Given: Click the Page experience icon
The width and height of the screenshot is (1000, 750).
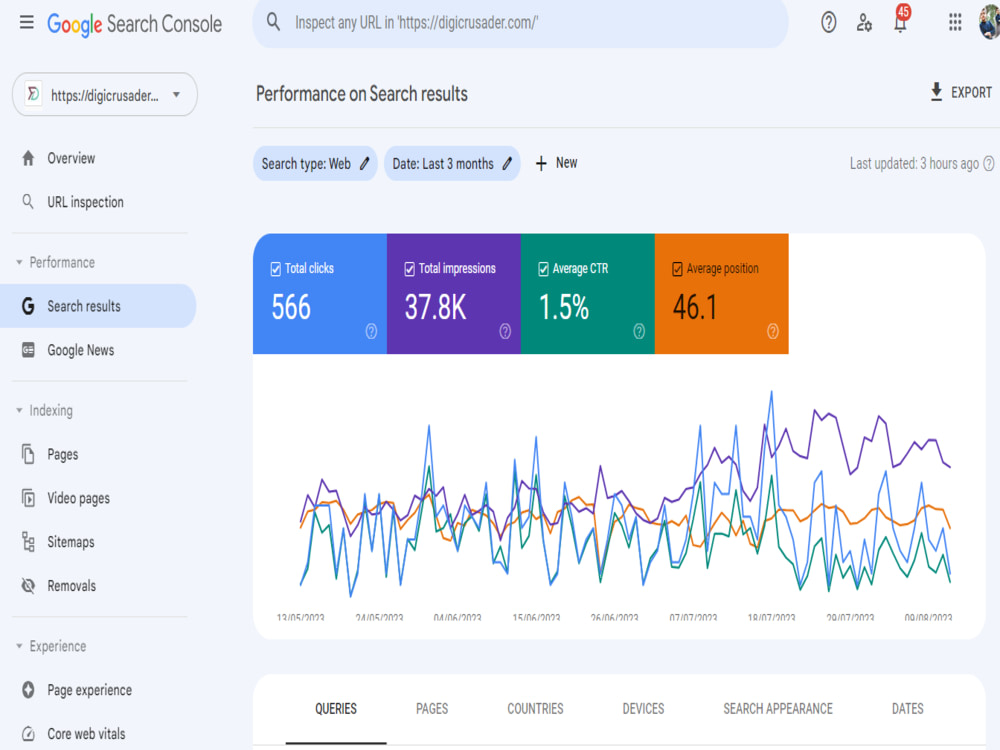Looking at the screenshot, I should tap(28, 689).
